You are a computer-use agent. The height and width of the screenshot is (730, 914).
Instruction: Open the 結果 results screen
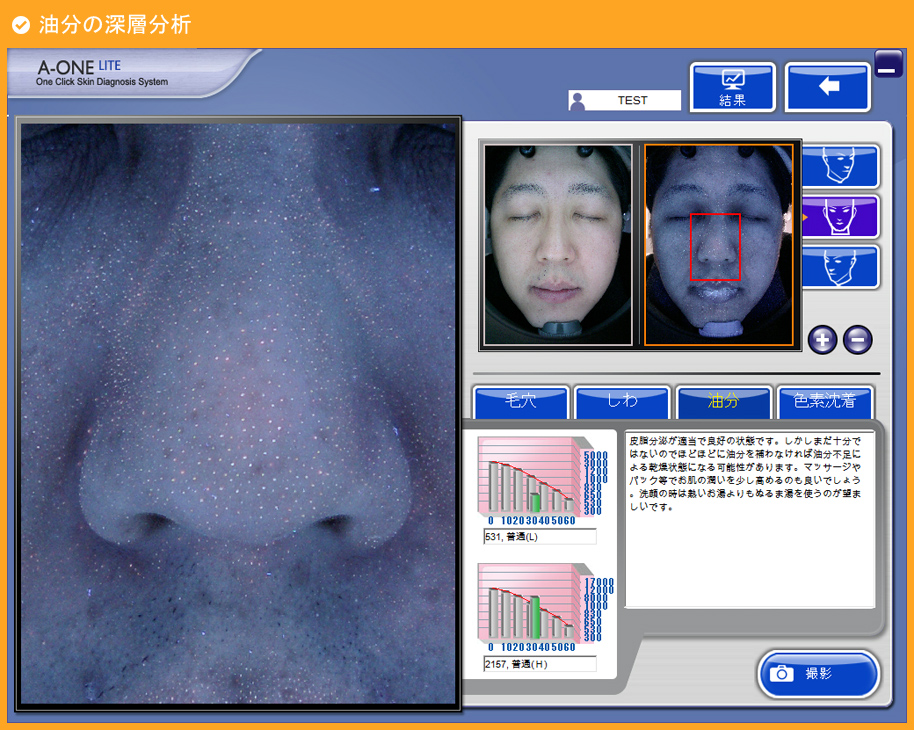733,87
